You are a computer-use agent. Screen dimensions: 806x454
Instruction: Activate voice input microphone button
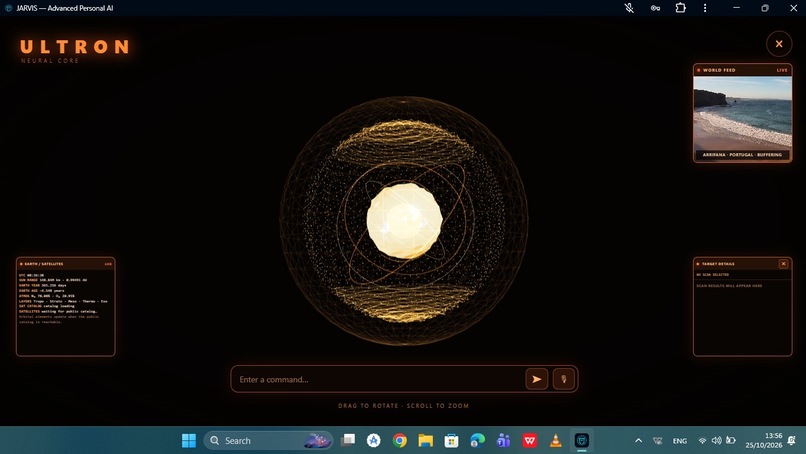click(x=564, y=379)
